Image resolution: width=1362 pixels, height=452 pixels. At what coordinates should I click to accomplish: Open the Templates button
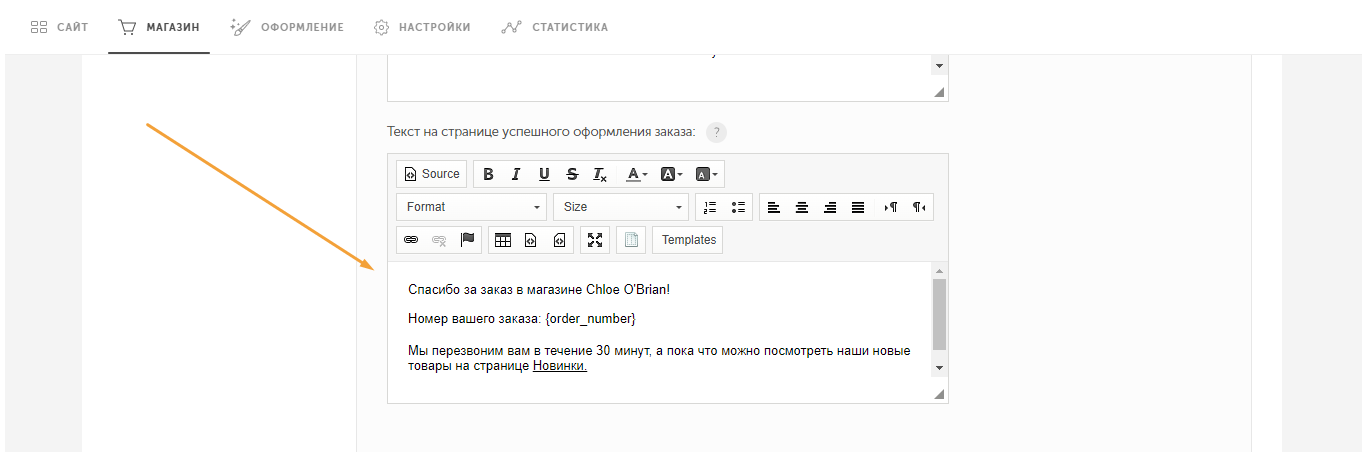click(x=688, y=240)
